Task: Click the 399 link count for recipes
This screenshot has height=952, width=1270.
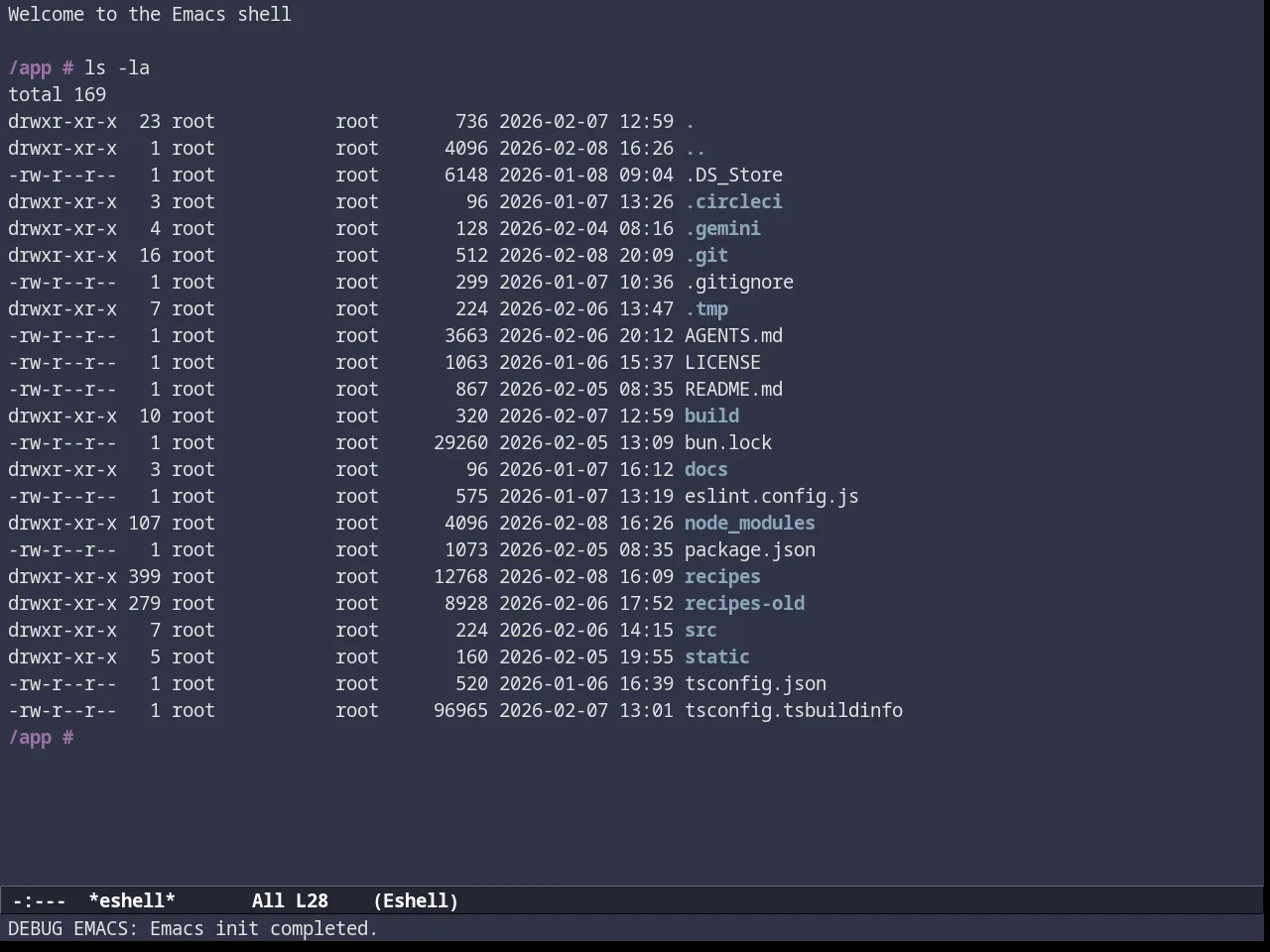Action: click(x=144, y=576)
